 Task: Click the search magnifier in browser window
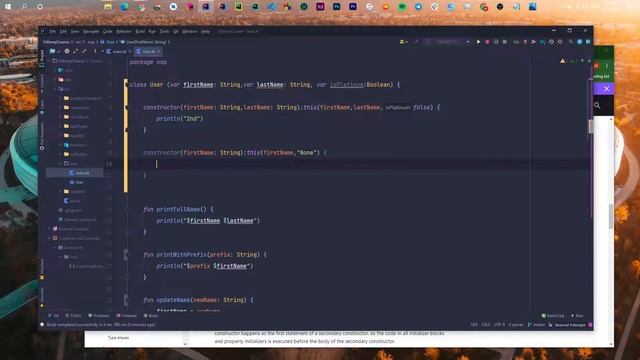tap(597, 105)
